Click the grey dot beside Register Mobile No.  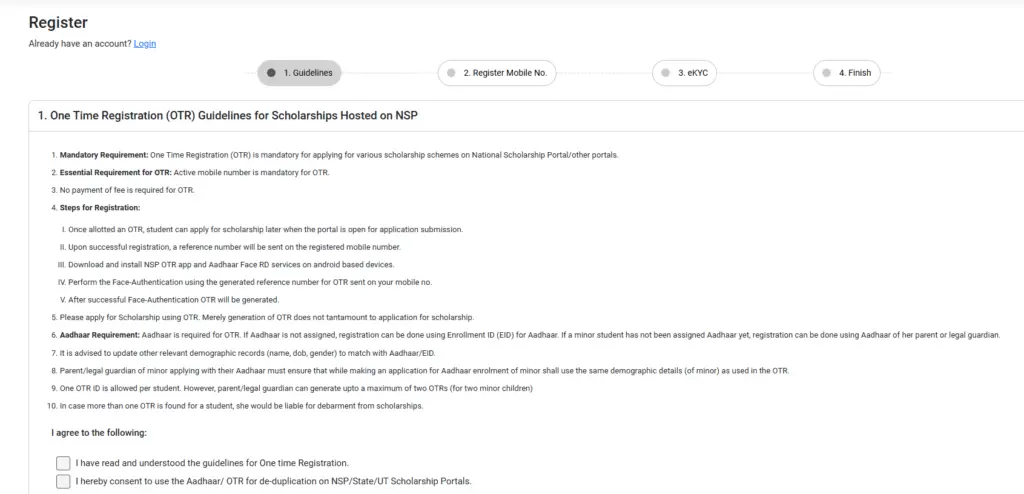pyautogui.click(x=451, y=73)
